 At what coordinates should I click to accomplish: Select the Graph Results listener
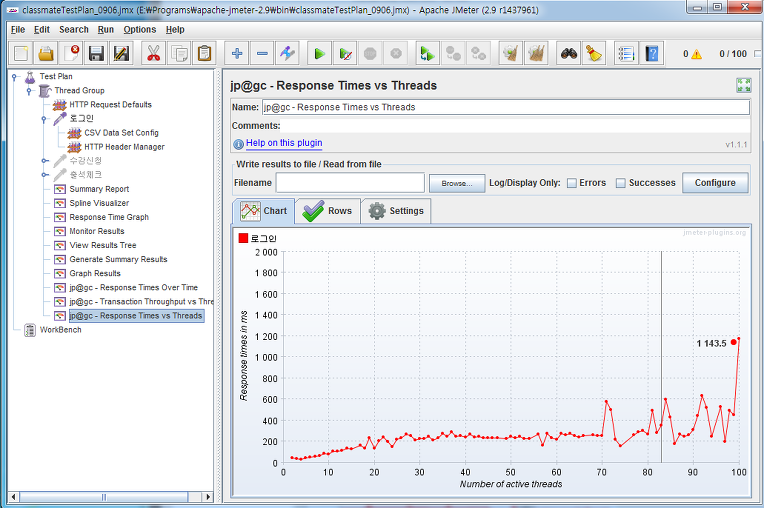pyautogui.click(x=95, y=274)
